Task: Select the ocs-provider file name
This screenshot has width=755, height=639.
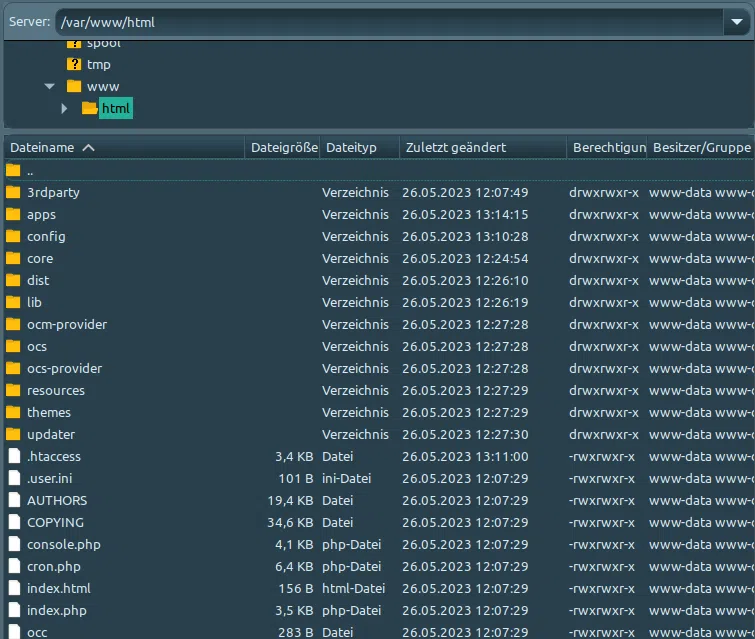Action: point(65,368)
